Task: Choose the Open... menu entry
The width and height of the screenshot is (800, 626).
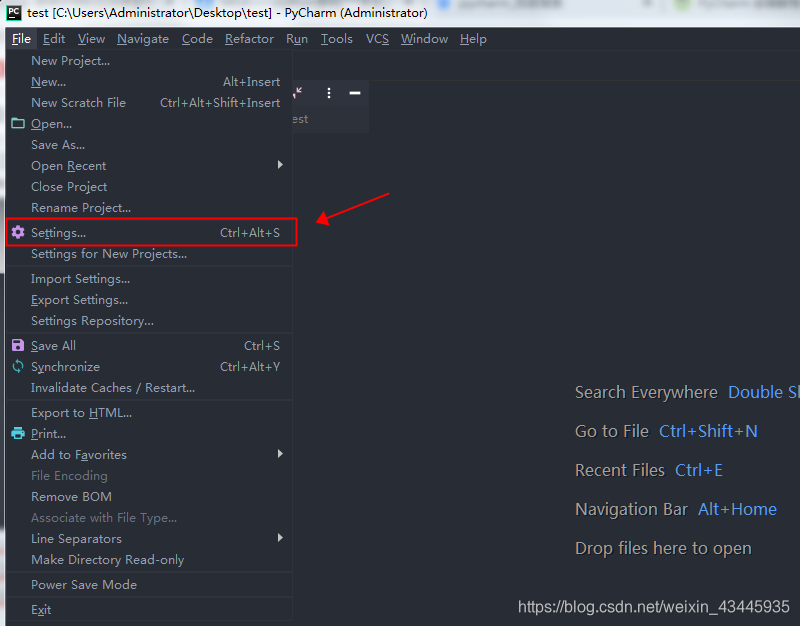Action: [x=149, y=123]
